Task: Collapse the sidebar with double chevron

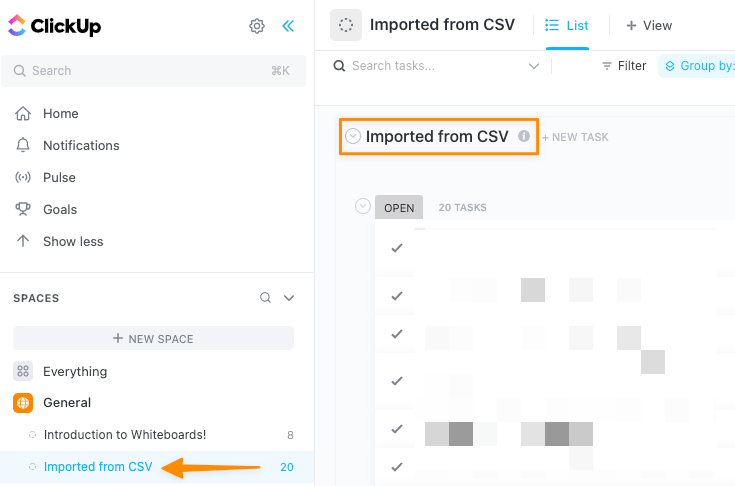Action: 288,26
